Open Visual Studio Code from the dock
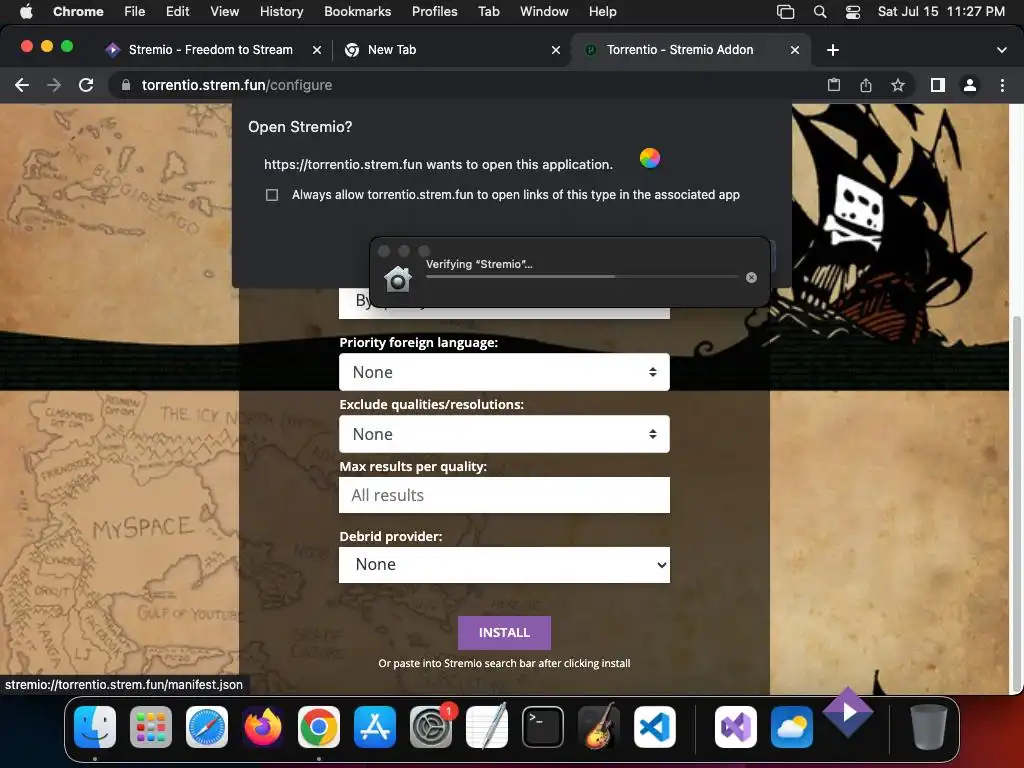The height and width of the screenshot is (768, 1024). tap(655, 727)
